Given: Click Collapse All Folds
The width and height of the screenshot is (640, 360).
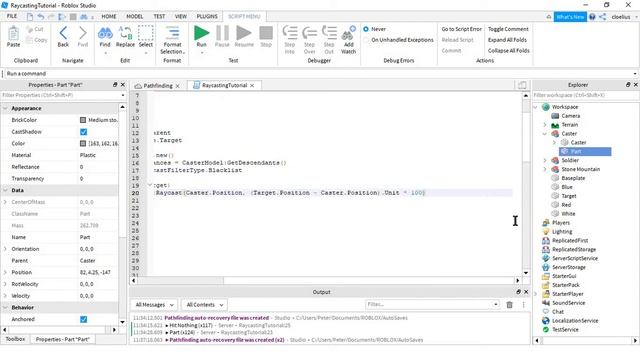Looking at the screenshot, I should pos(509,51).
